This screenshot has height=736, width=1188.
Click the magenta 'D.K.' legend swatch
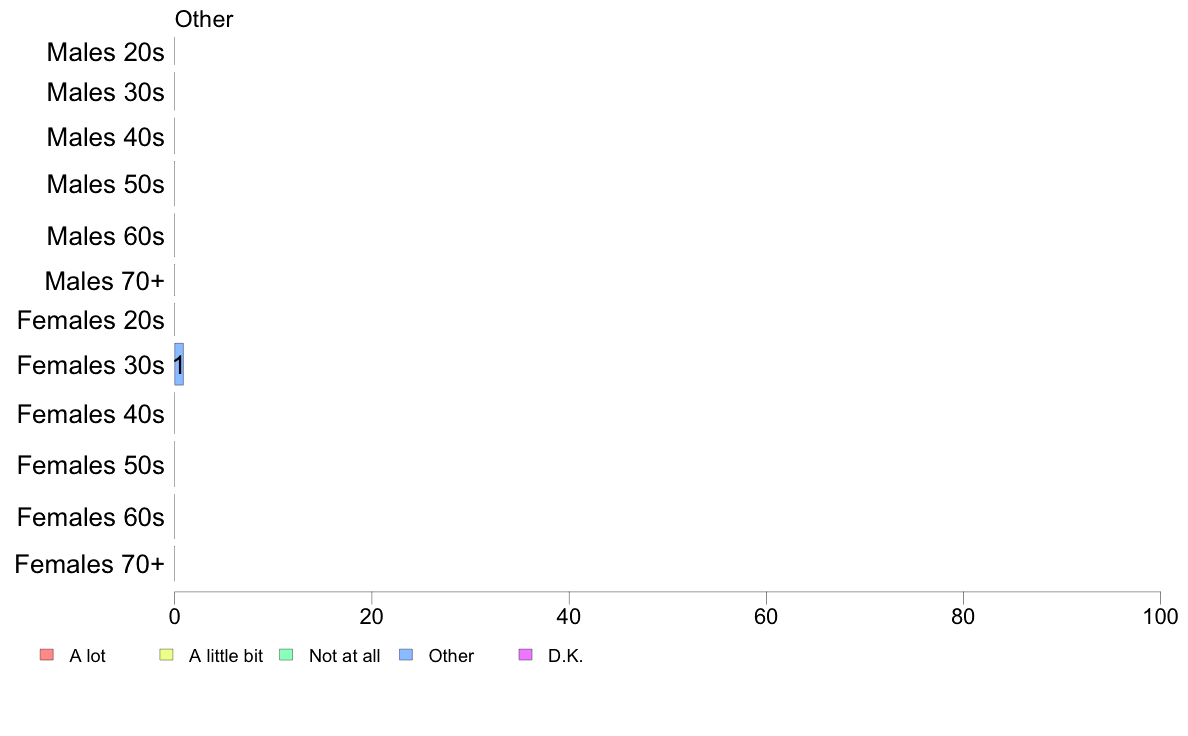[526, 655]
